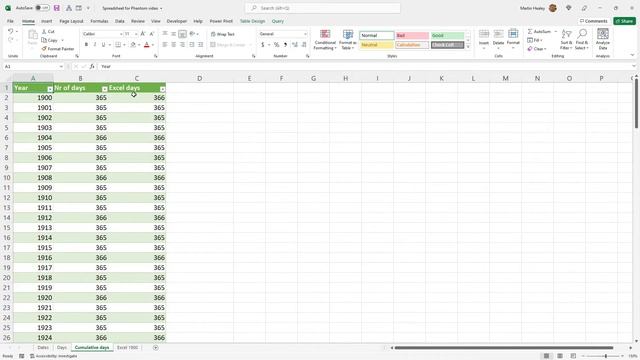Click the Undo icon
The height and width of the screenshot is (360, 640).
(x=11, y=31)
